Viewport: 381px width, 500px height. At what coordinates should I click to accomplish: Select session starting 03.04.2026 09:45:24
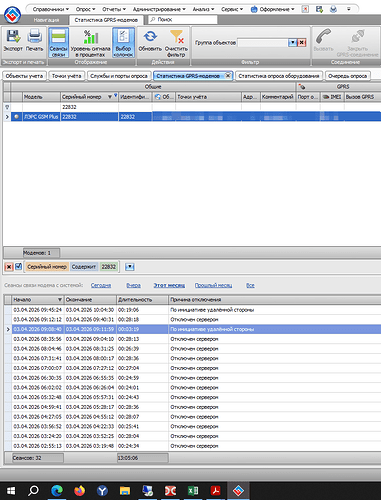192,310
